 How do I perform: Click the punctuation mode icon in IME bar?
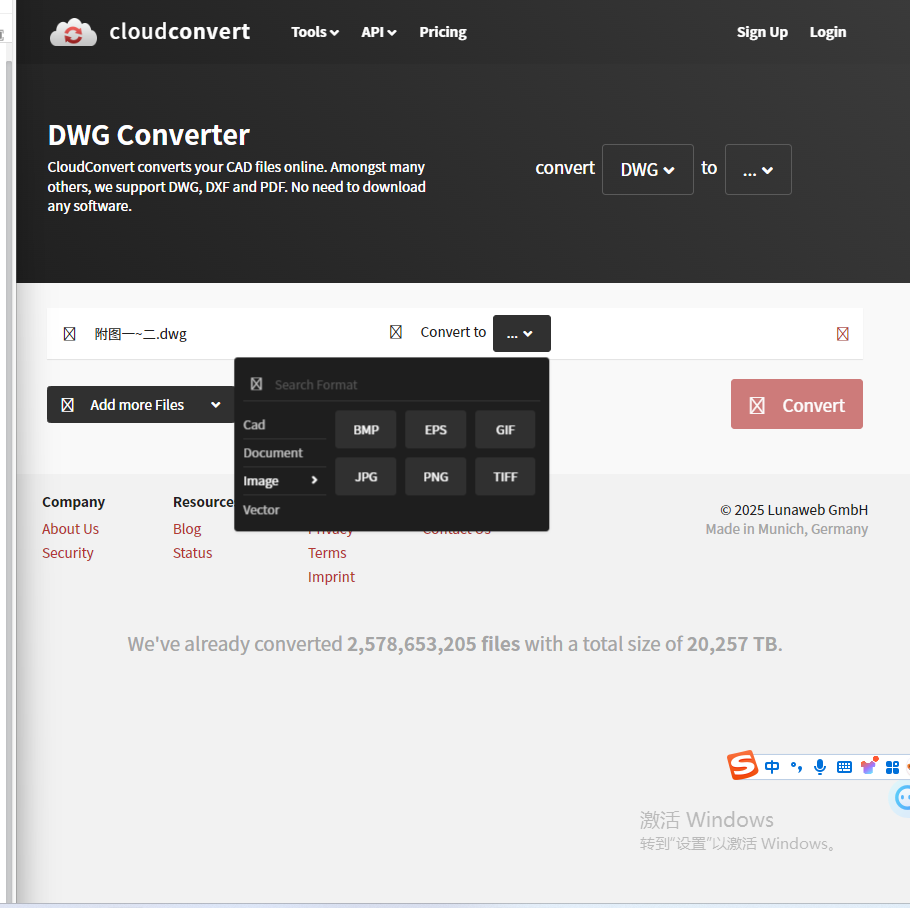(x=796, y=767)
